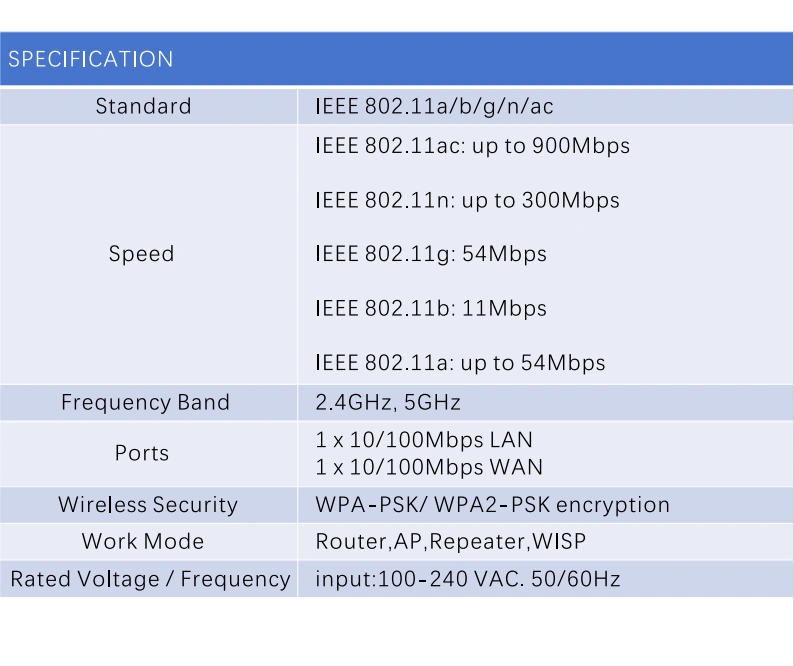Click the Router,AP,Repeater,WISP value
This screenshot has height=666, width=794.
(450, 542)
